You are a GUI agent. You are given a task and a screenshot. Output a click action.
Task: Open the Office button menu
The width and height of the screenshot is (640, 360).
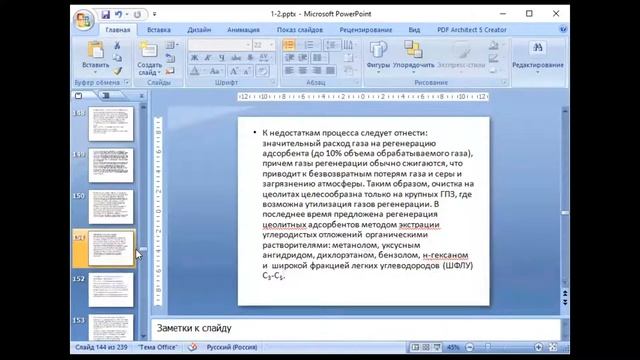(83, 19)
